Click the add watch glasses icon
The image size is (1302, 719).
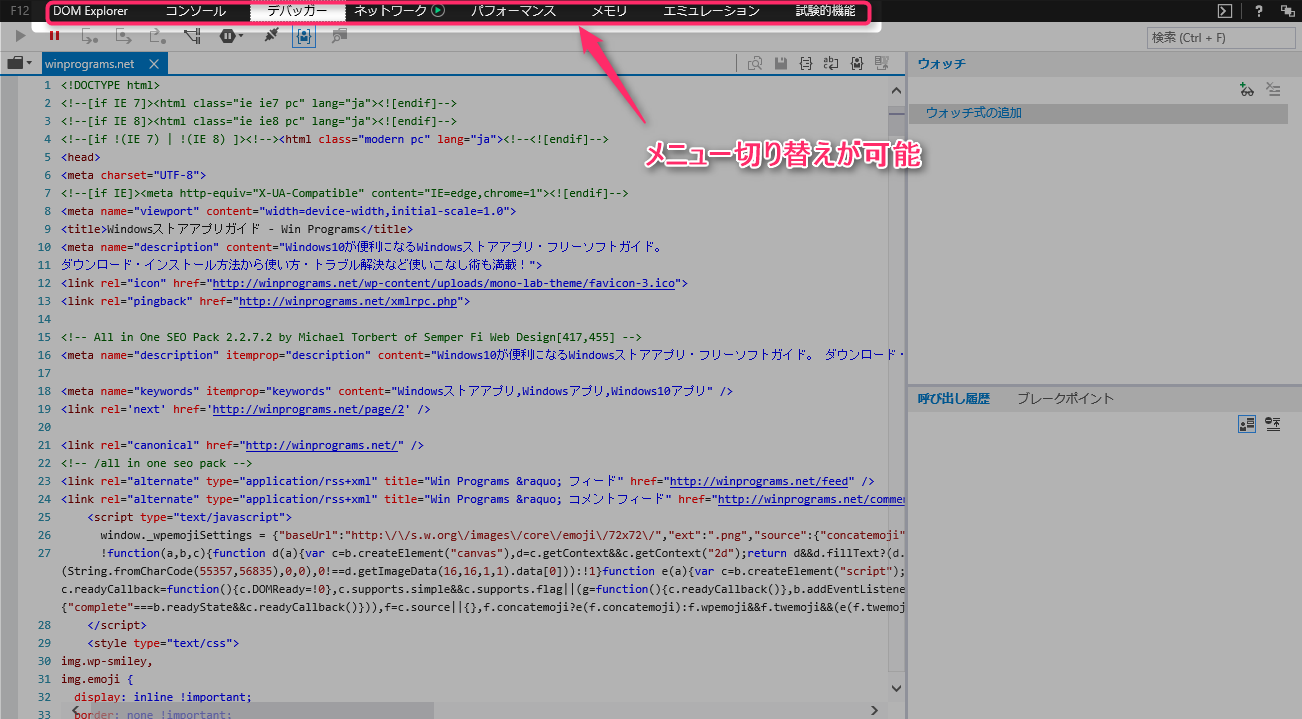coord(1246,89)
